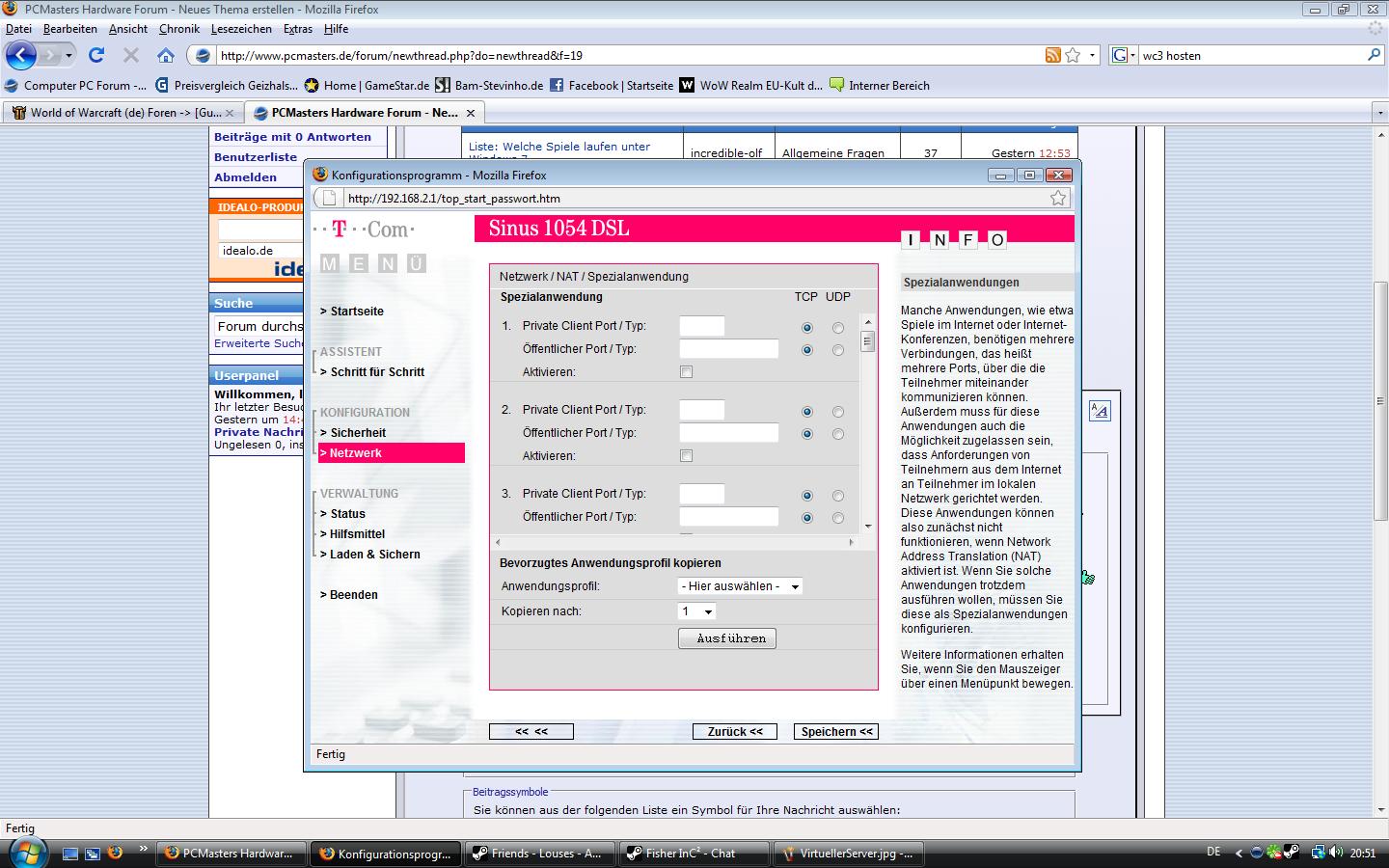Click the Speichern << button
The height and width of the screenshot is (868, 1389).
point(836,732)
